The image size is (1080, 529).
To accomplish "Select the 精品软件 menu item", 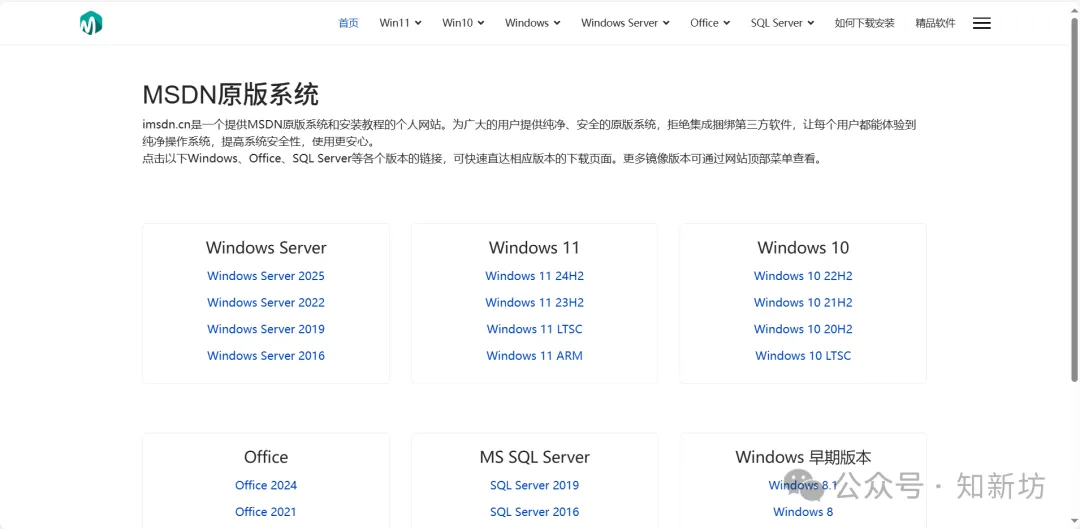I will coord(935,23).
